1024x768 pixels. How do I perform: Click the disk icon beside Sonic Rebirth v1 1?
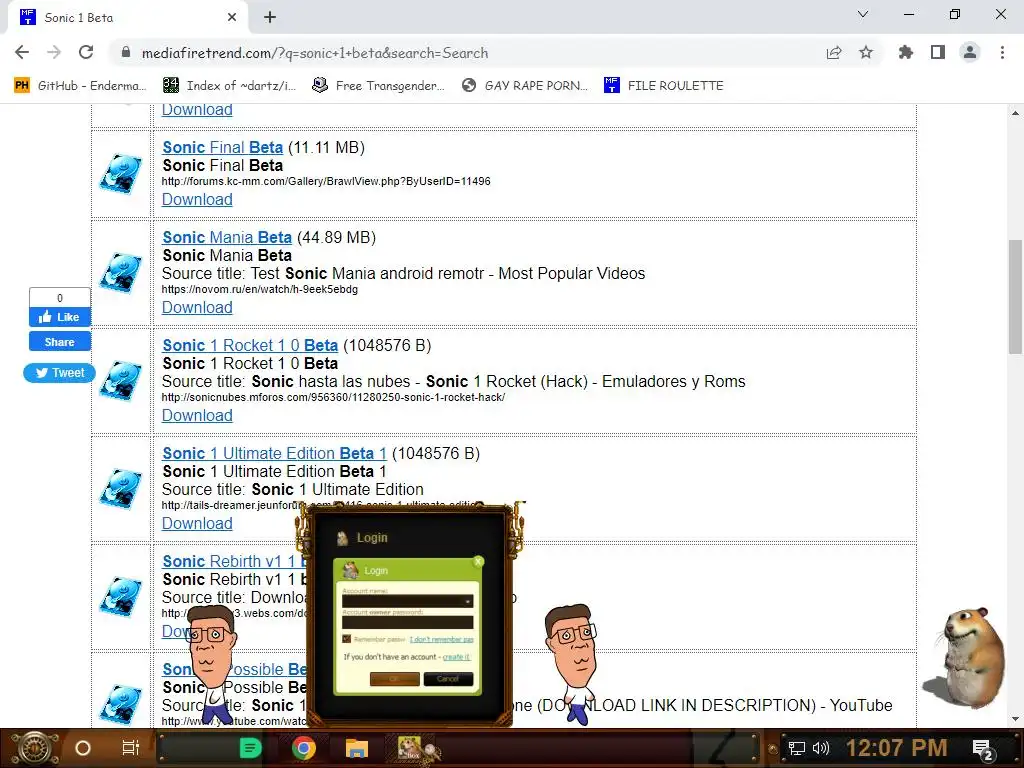click(121, 596)
